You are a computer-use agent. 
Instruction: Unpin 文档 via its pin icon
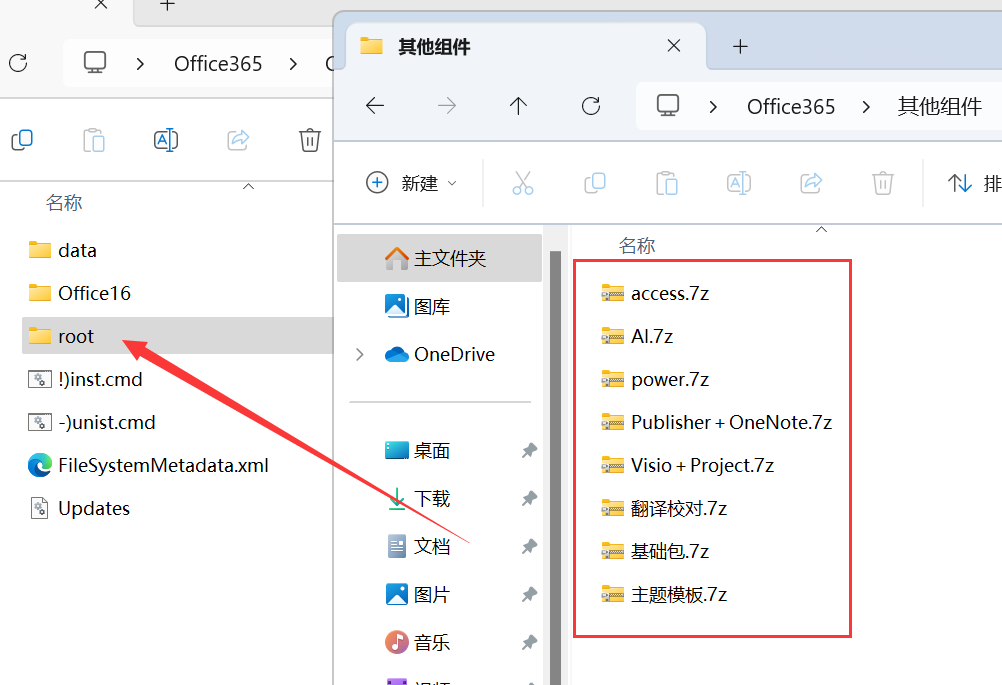tap(529, 546)
